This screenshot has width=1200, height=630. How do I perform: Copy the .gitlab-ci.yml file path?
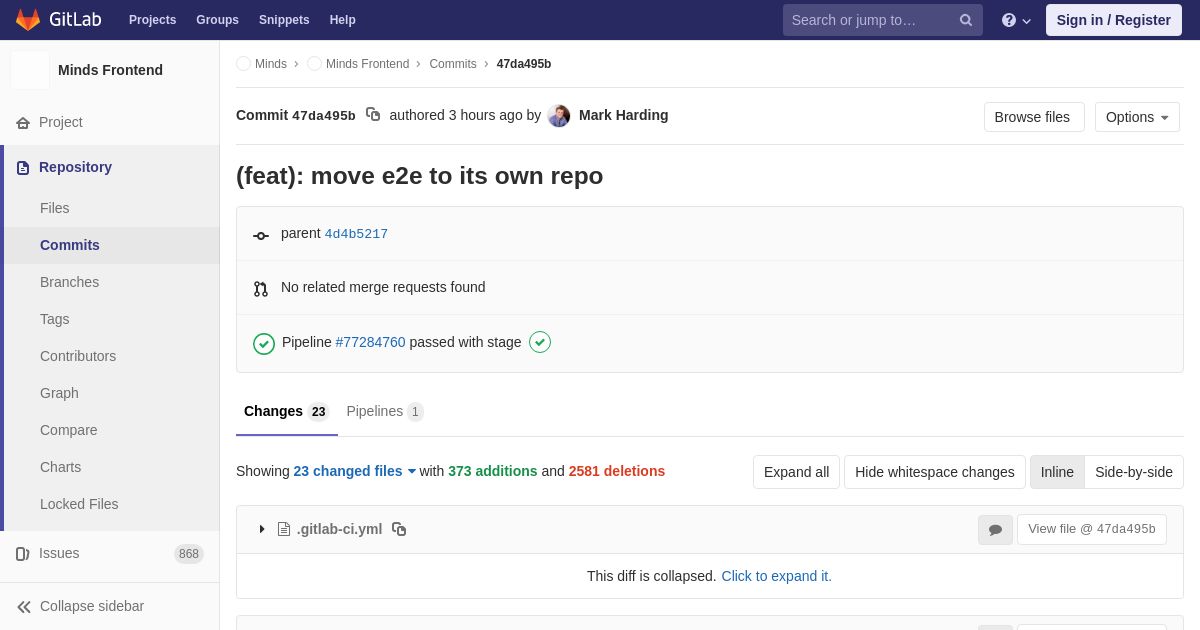coord(399,529)
